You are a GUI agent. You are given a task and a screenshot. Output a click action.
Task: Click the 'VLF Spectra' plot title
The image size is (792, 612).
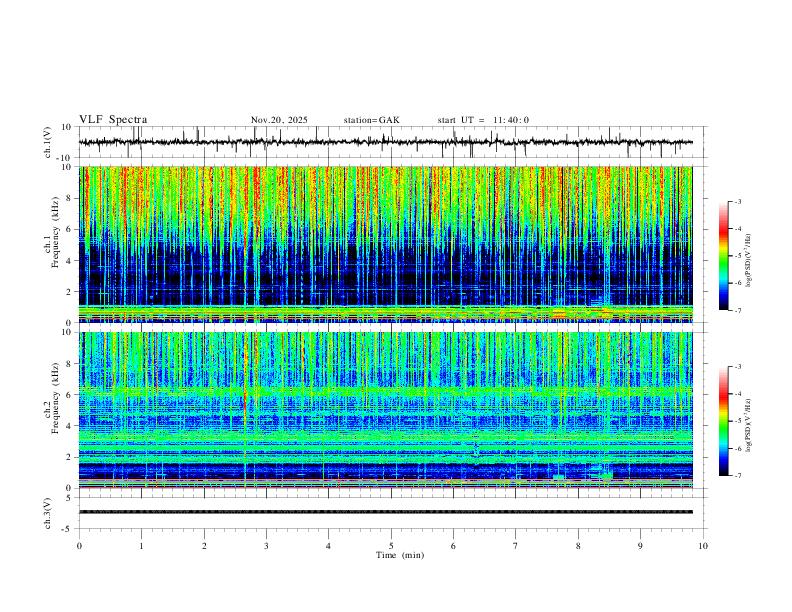(x=113, y=120)
